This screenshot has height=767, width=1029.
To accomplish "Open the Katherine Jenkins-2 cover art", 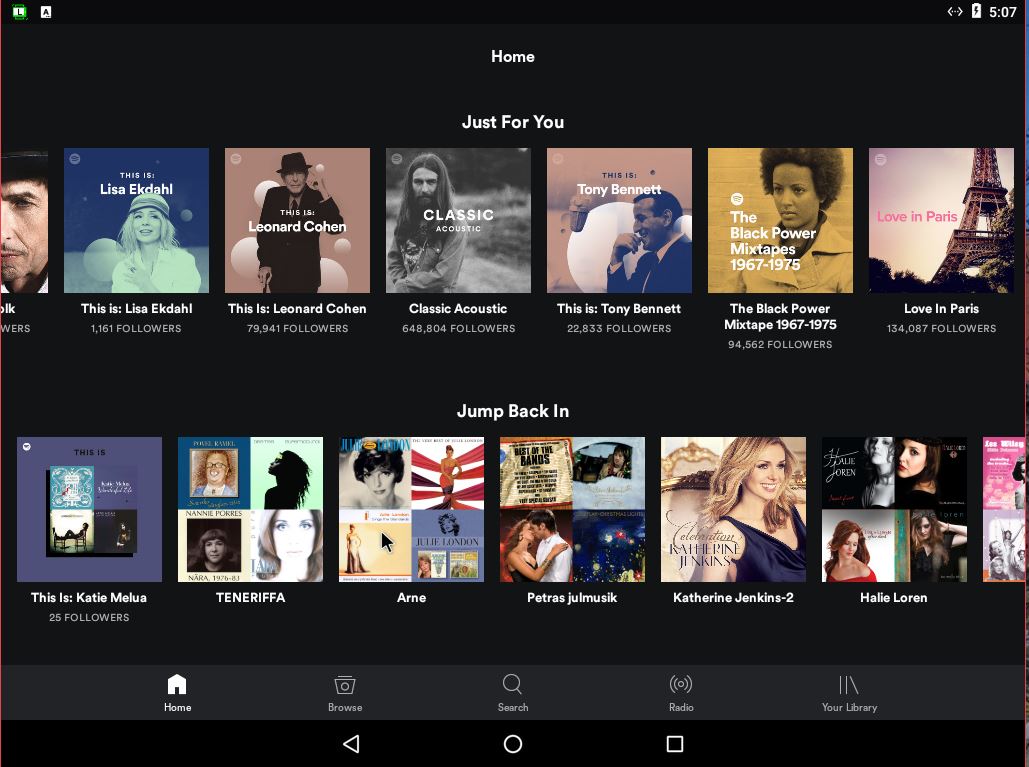I will pyautogui.click(x=733, y=509).
